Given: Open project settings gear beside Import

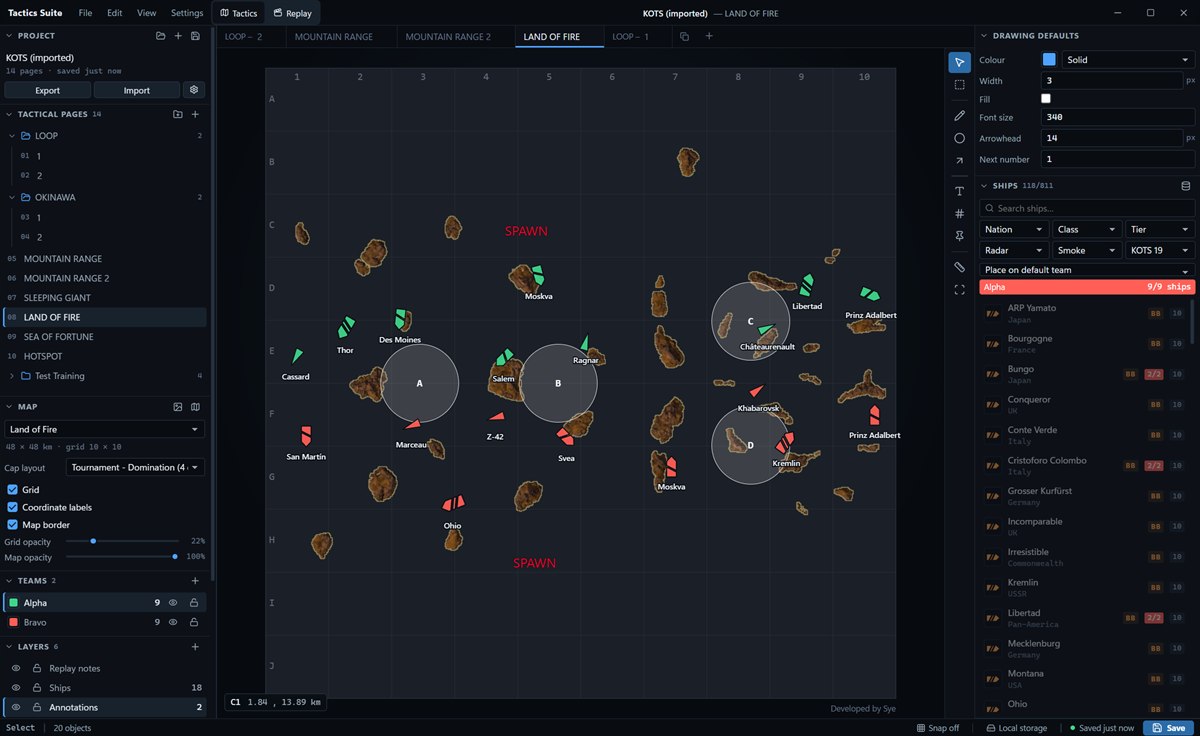Looking at the screenshot, I should click(194, 90).
